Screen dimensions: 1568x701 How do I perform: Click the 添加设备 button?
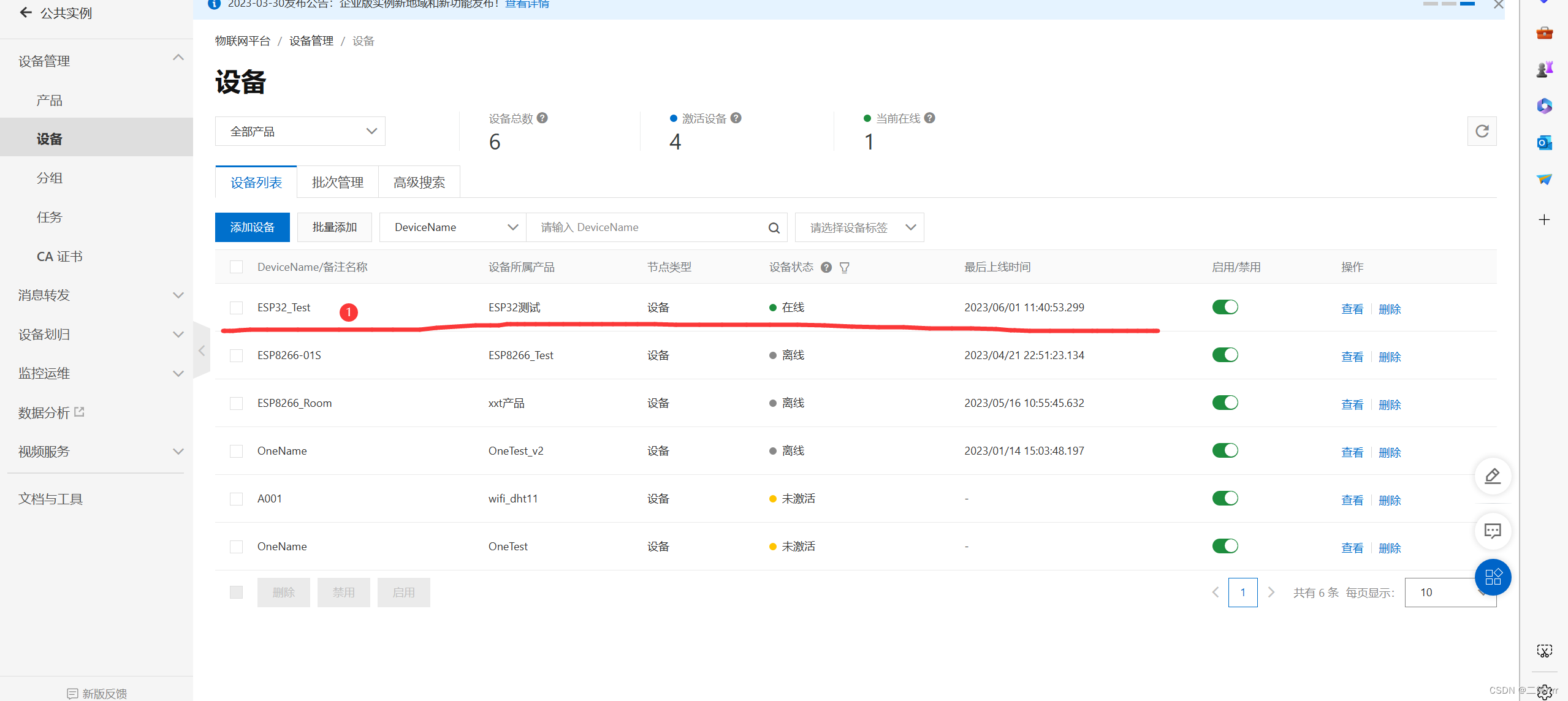pos(252,227)
